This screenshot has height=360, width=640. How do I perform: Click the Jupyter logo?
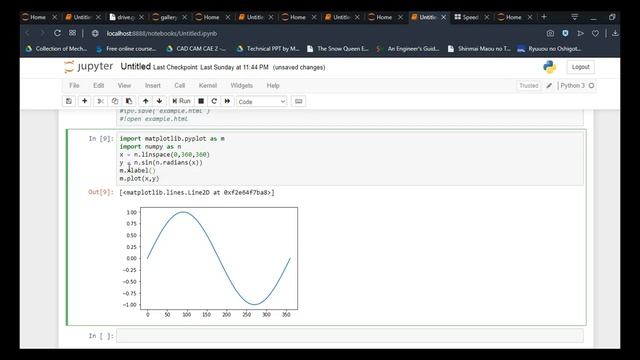(88, 67)
